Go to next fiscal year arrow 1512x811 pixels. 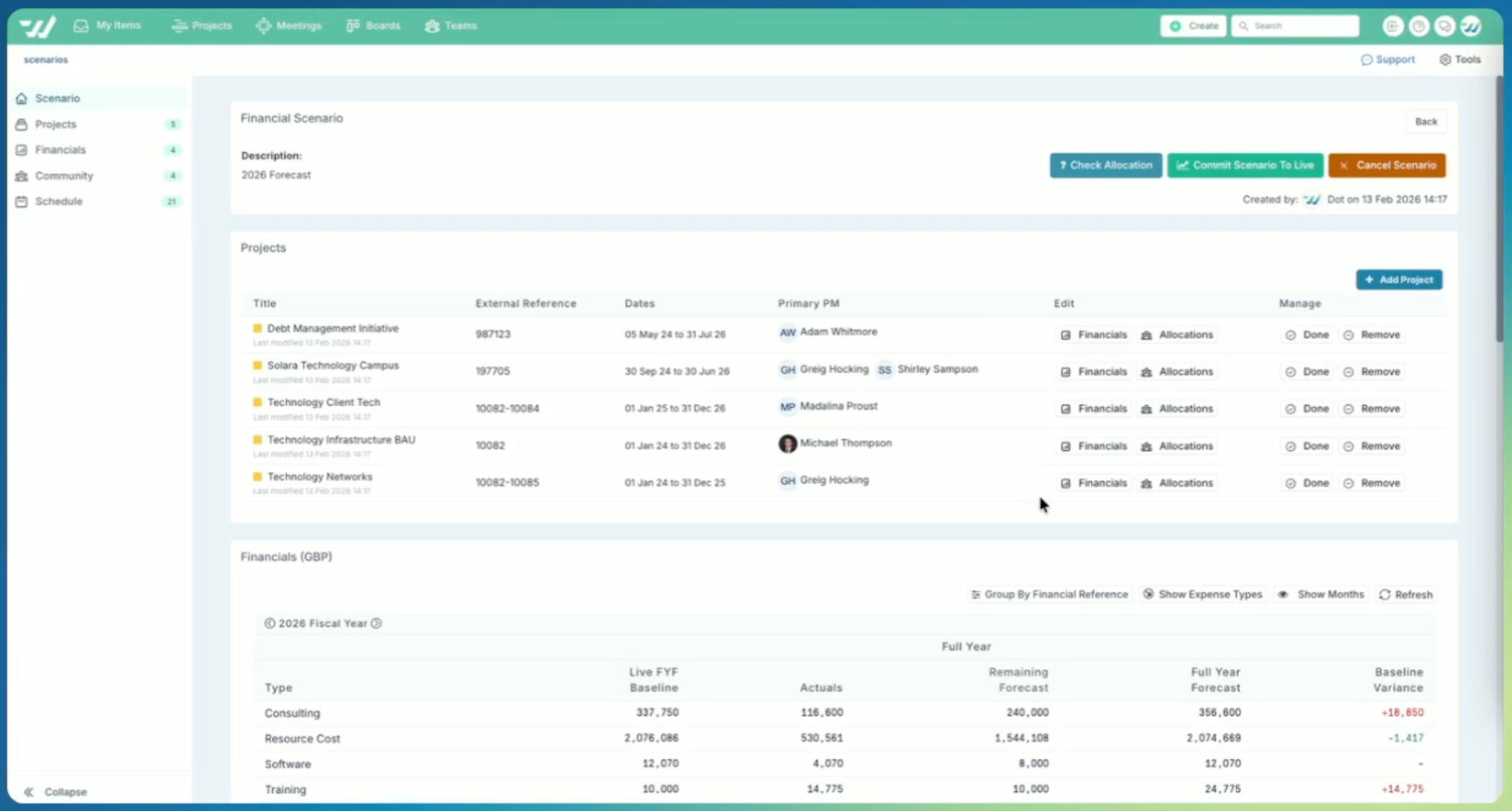[377, 624]
